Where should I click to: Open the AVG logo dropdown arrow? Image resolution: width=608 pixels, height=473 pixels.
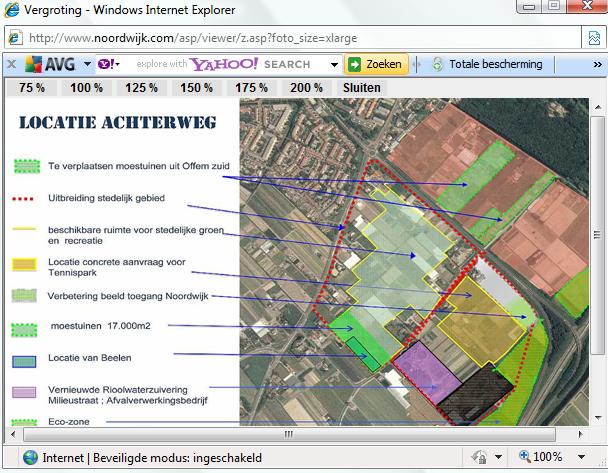[x=88, y=64]
